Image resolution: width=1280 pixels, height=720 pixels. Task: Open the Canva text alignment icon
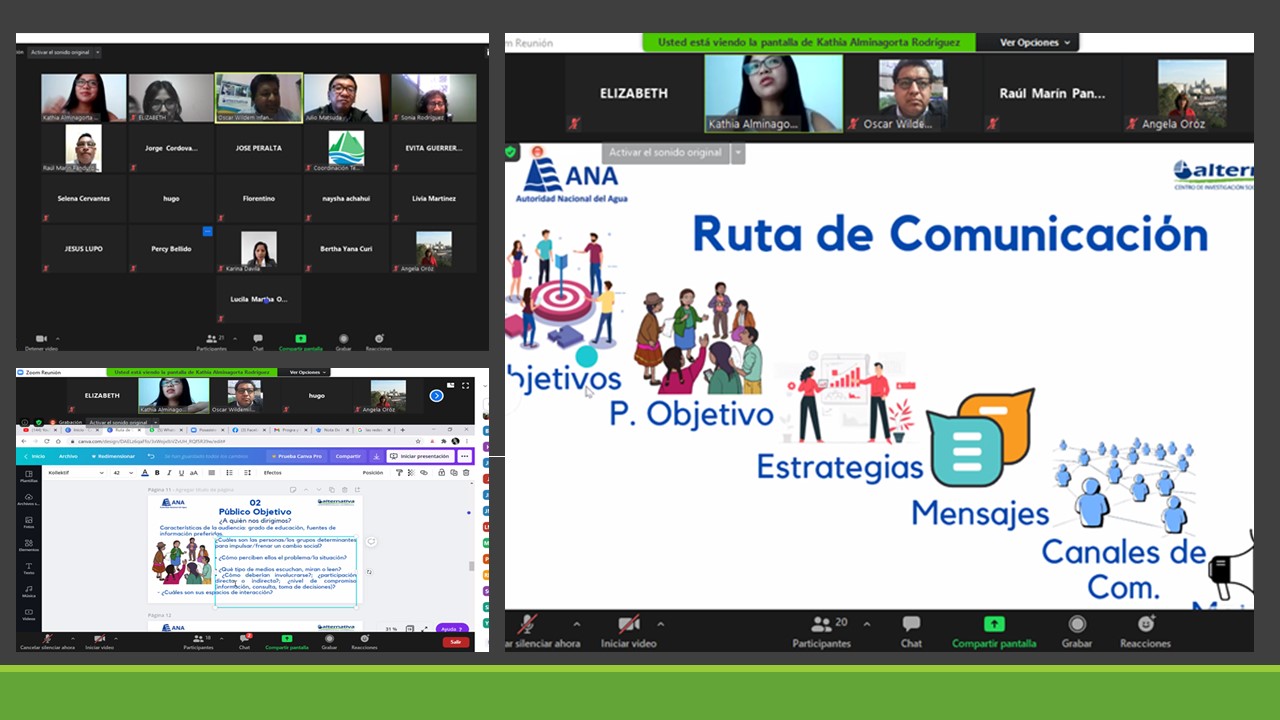click(211, 472)
